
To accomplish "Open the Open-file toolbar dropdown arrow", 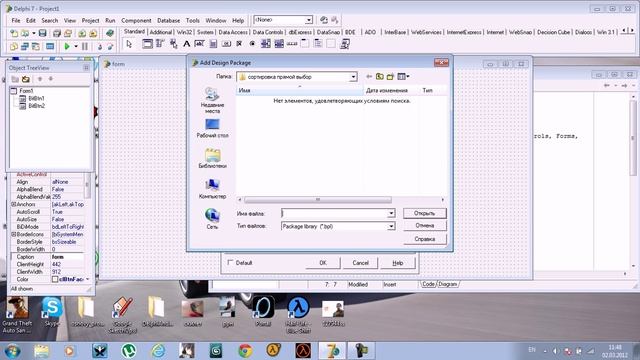I will [x=33, y=33].
